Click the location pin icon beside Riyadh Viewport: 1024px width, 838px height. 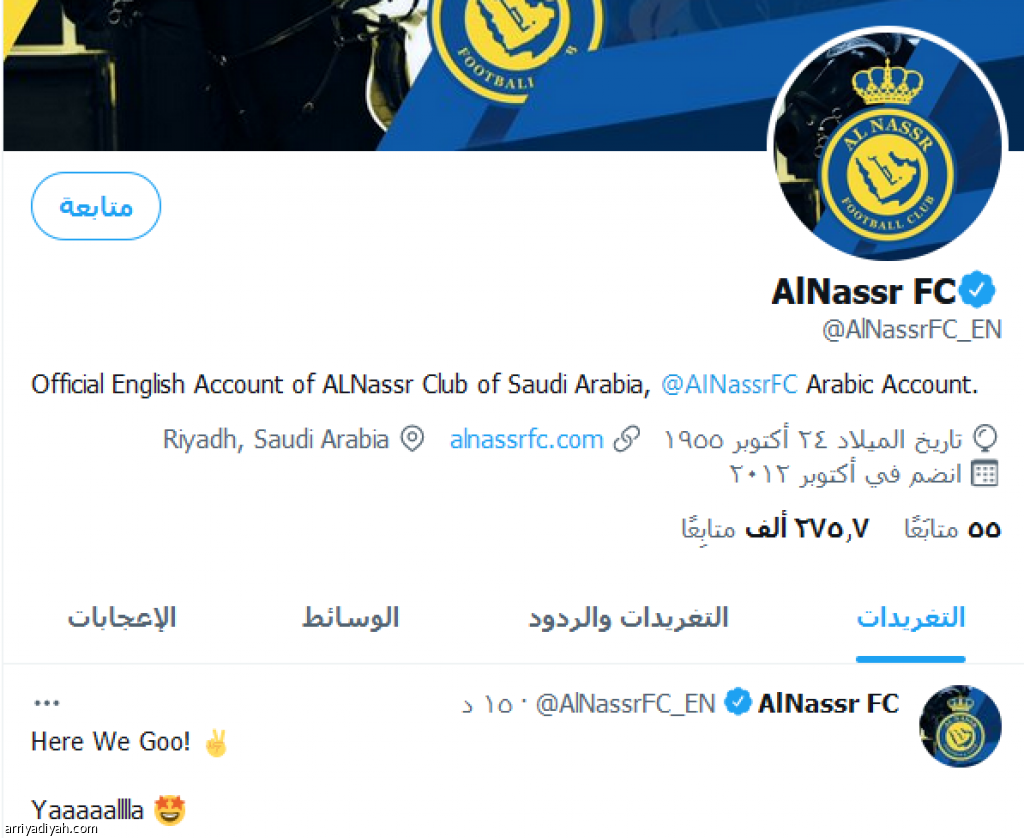[x=412, y=439]
